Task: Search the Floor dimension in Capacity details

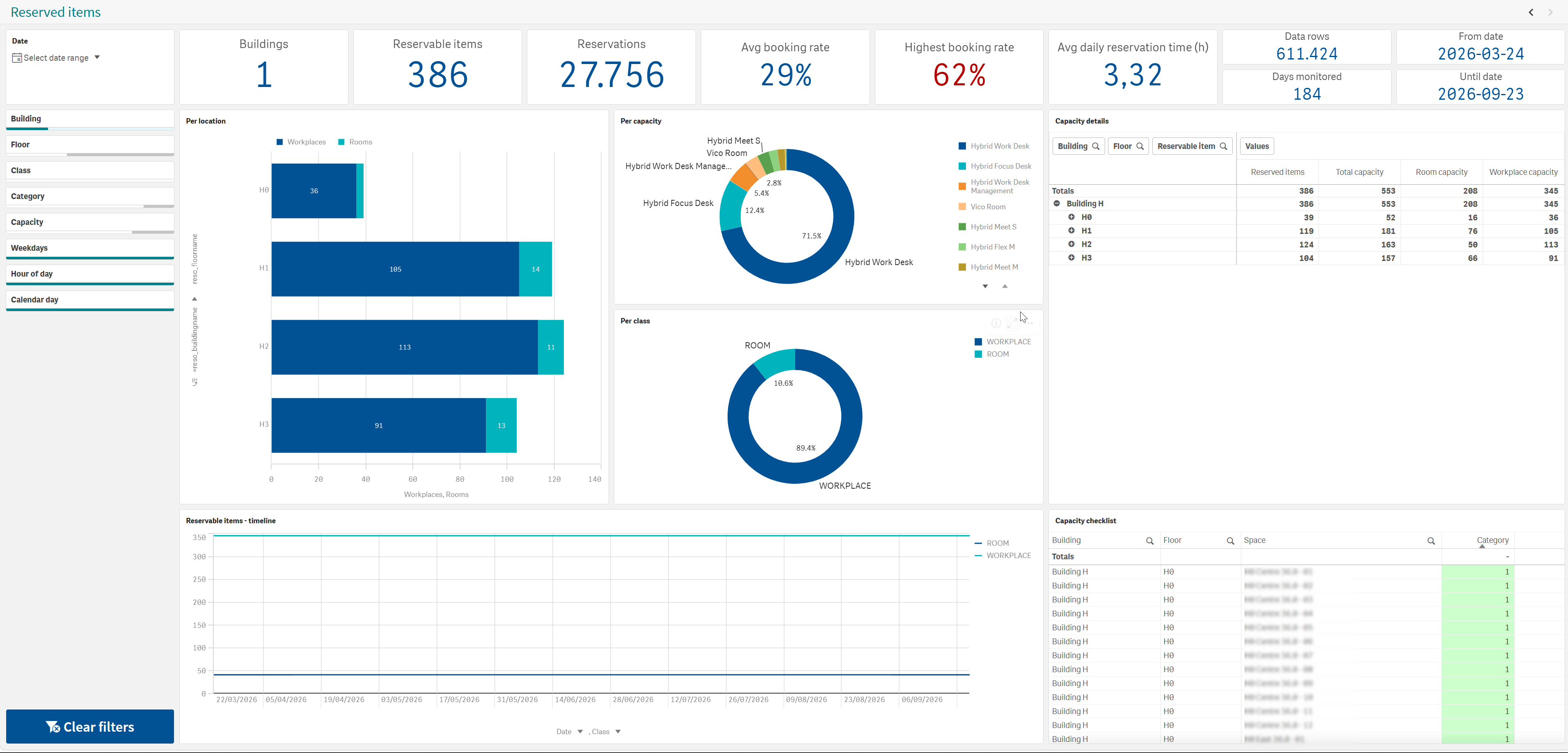Action: click(x=1140, y=146)
